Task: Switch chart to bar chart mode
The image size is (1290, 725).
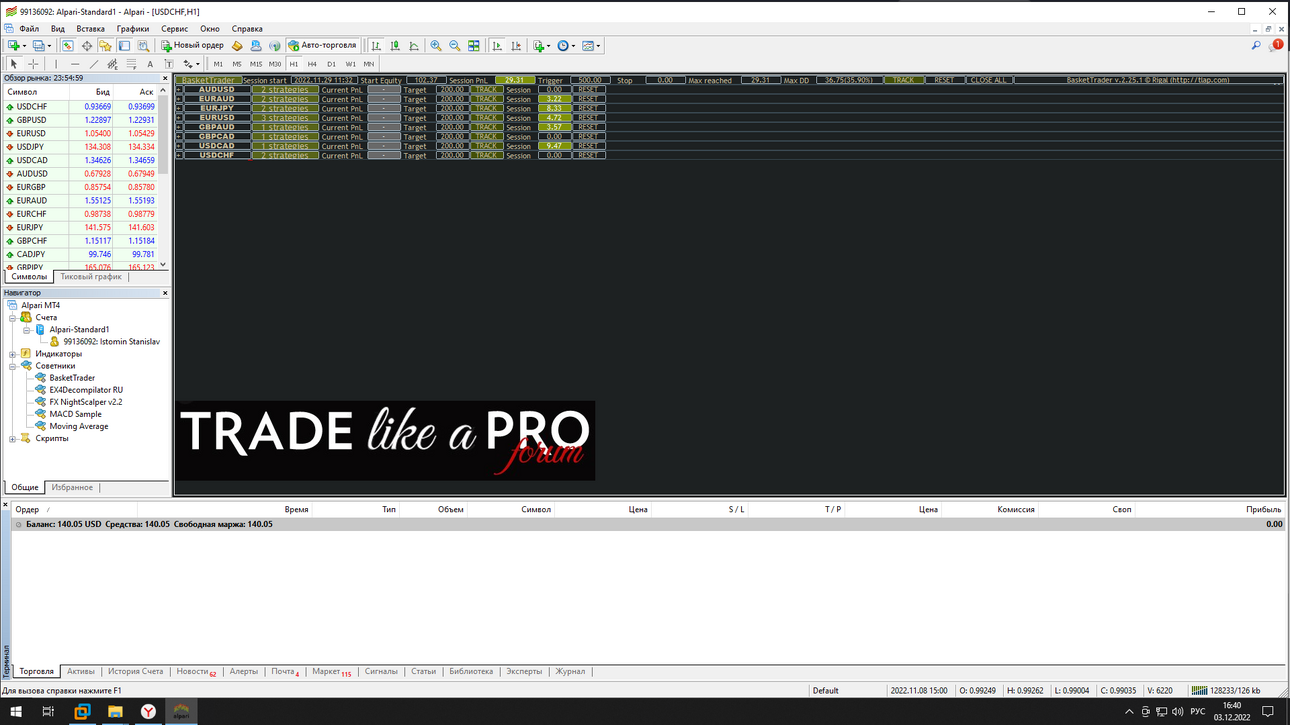Action: pos(376,46)
